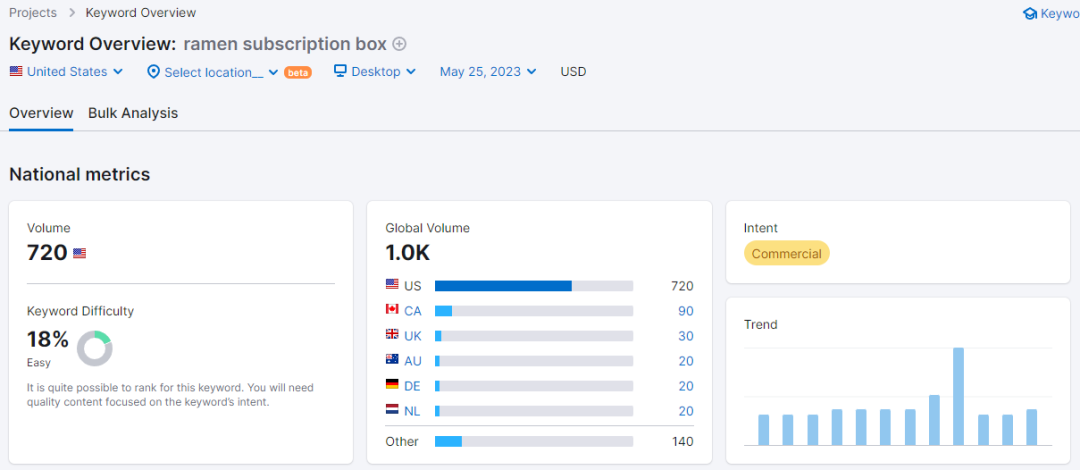Select the Overview tab
This screenshot has height=470, width=1080.
pyautogui.click(x=41, y=113)
